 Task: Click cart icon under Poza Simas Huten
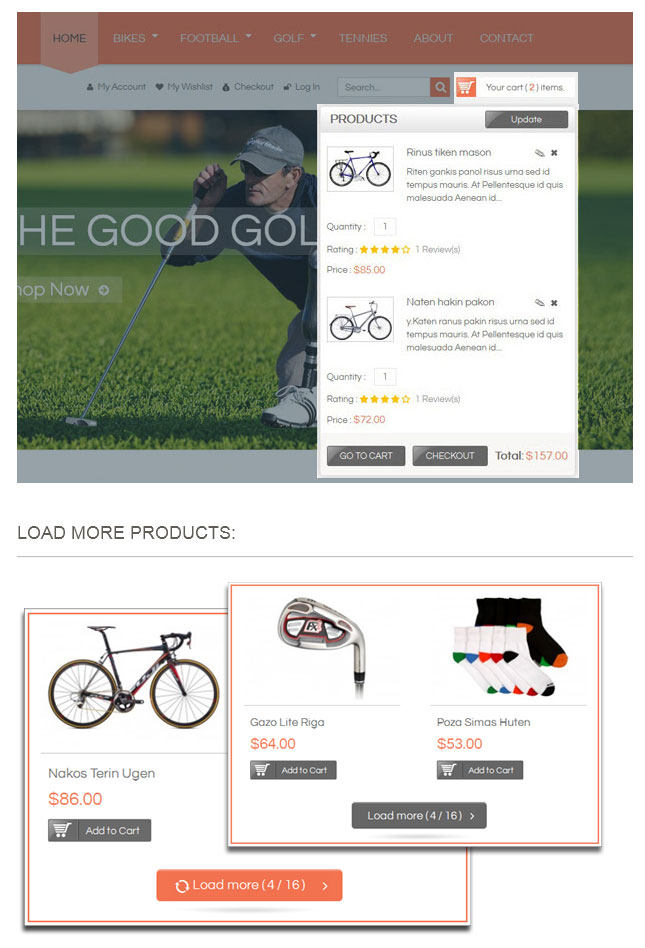click(x=448, y=770)
